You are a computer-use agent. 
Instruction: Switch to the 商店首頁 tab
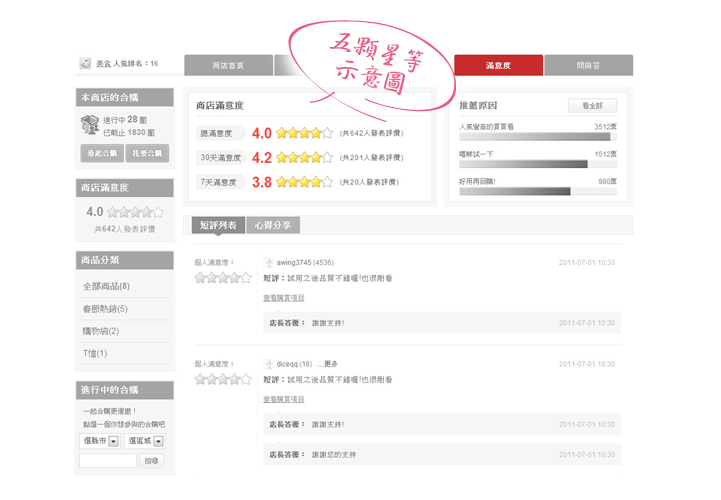(x=228, y=65)
